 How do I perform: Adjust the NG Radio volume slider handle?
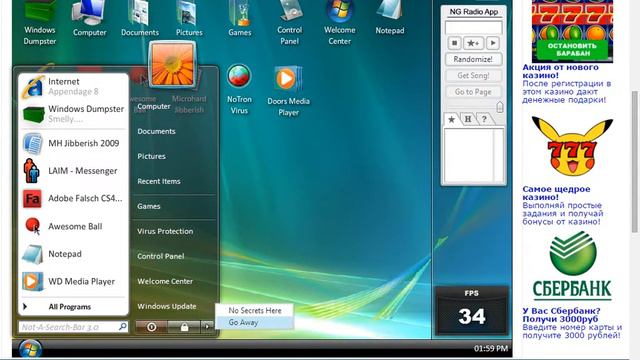tap(500, 107)
